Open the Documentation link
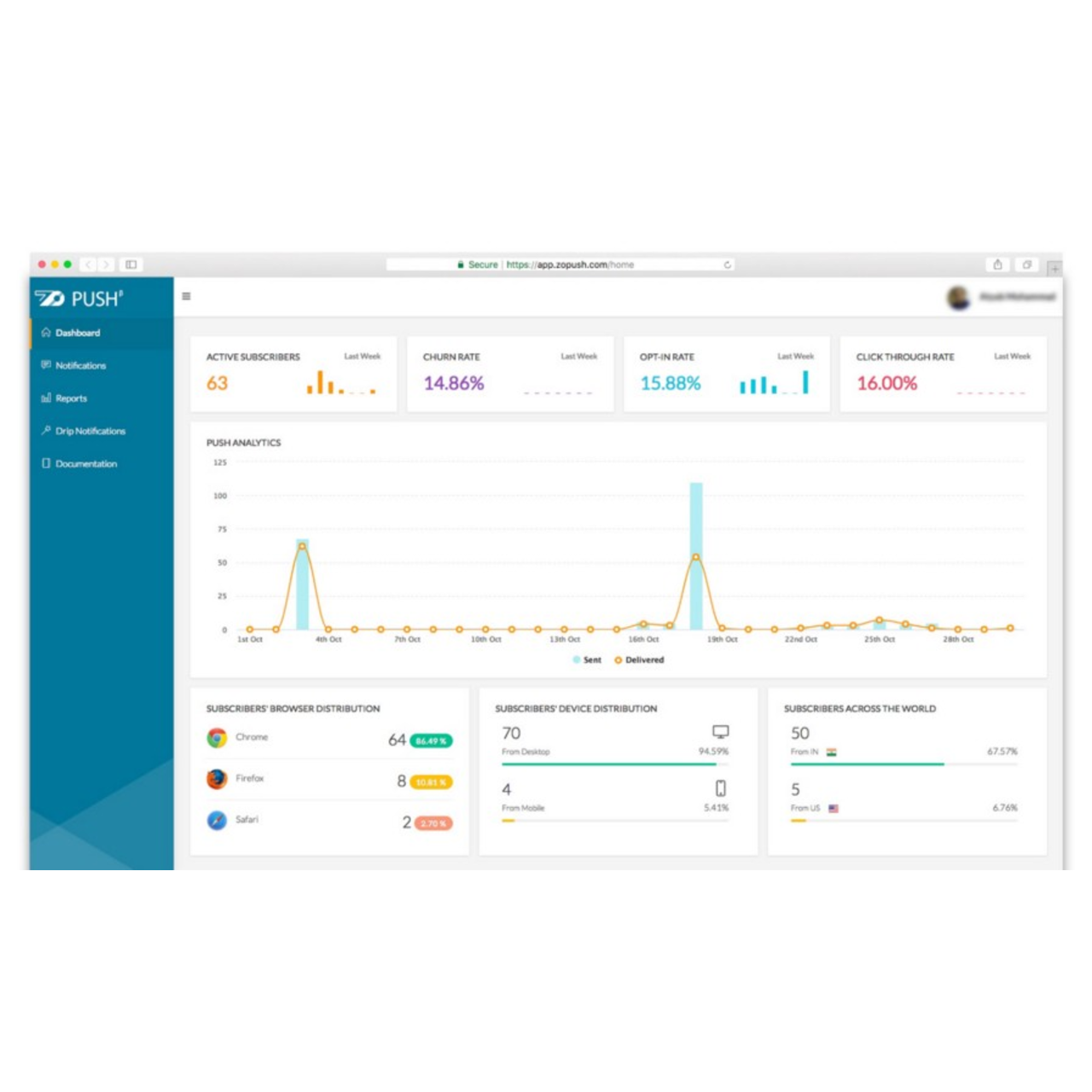 click(85, 464)
